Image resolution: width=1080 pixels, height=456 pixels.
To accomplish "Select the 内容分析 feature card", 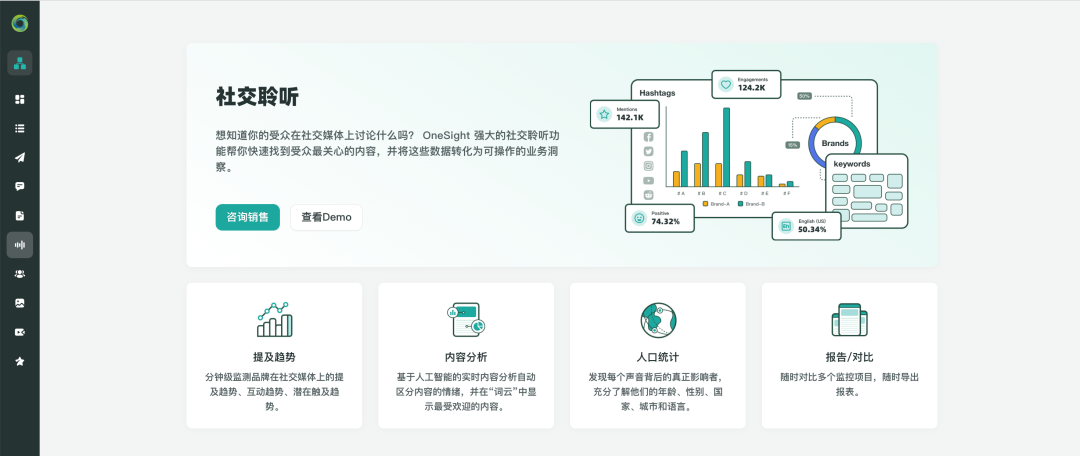I will [466, 356].
